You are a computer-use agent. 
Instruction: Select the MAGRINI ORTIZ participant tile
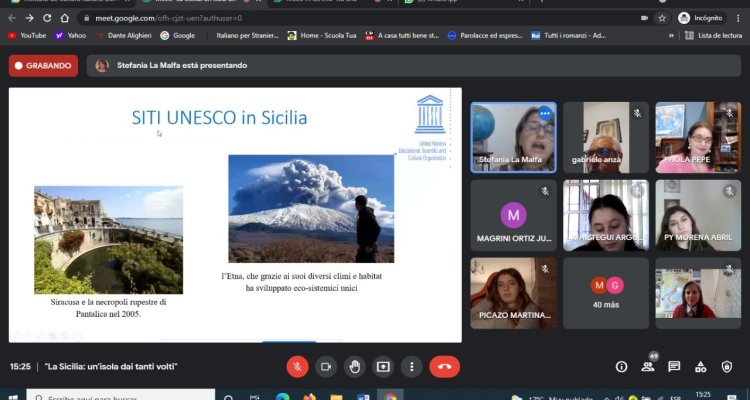(513, 215)
